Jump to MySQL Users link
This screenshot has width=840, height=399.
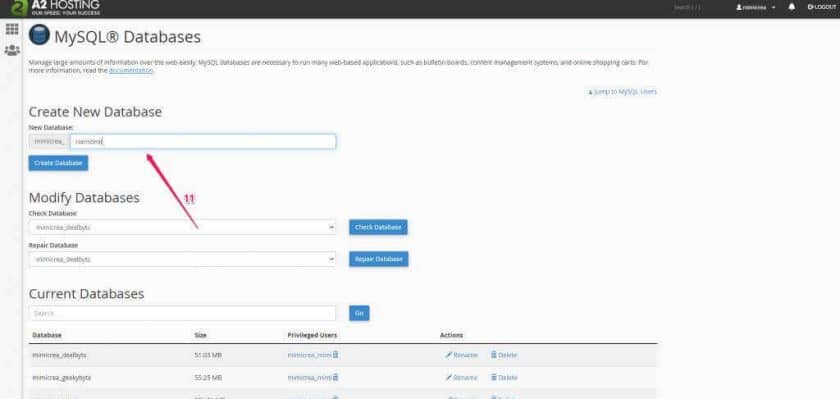[622, 92]
